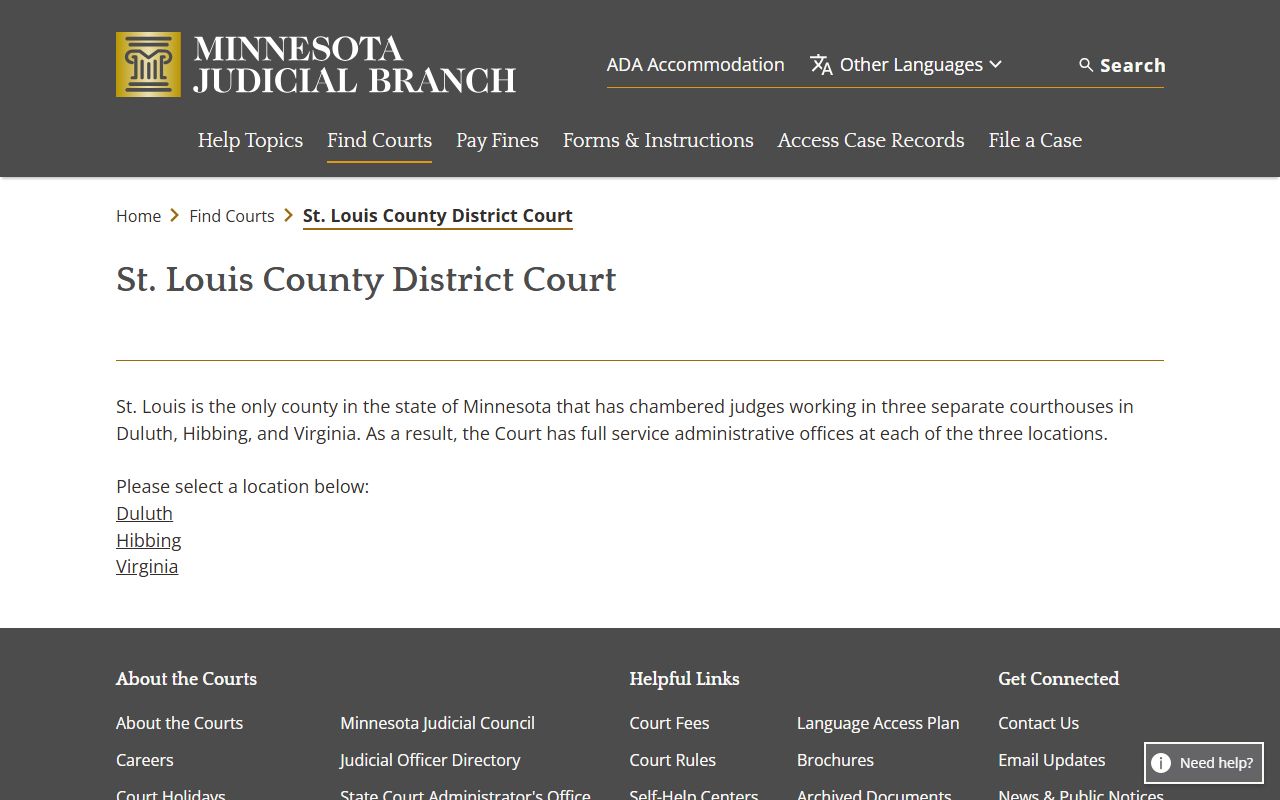Click the chevron arrow after Find Courts breadcrumb

tap(289, 216)
